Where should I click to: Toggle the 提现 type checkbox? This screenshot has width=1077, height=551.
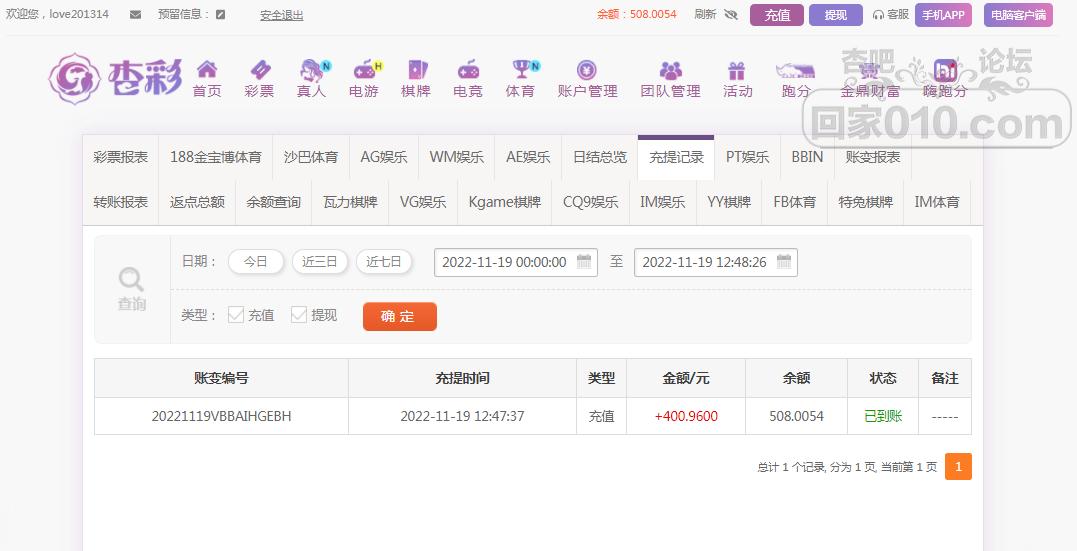[299, 315]
